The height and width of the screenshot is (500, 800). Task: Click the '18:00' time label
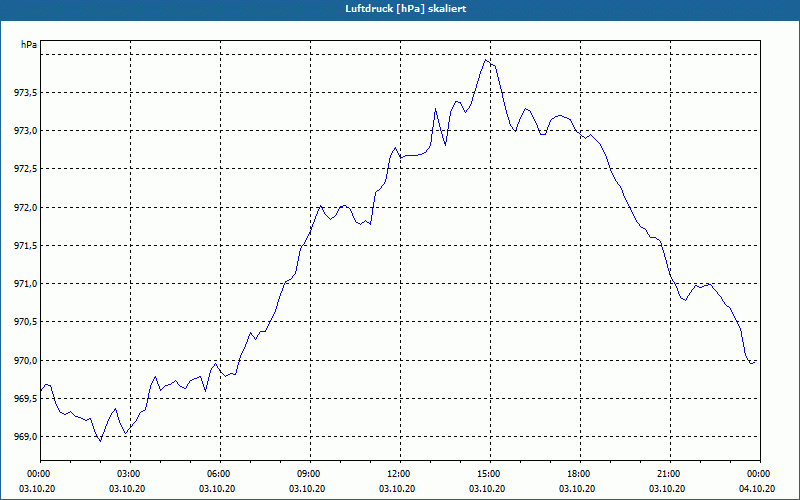click(580, 474)
